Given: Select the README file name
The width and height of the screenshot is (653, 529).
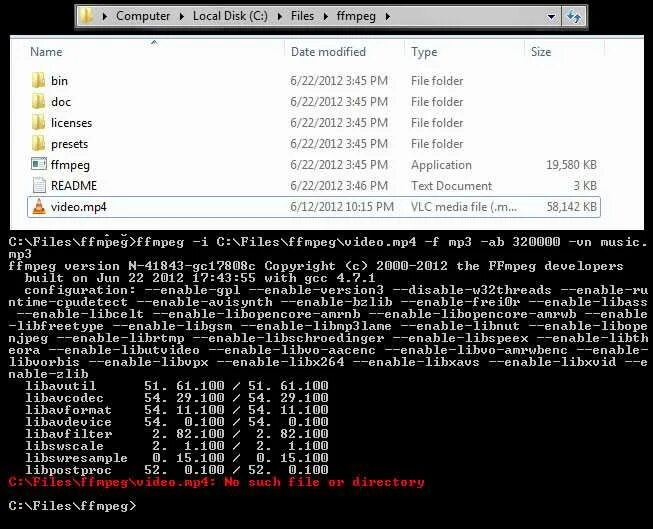Looking at the screenshot, I should coord(74,185).
